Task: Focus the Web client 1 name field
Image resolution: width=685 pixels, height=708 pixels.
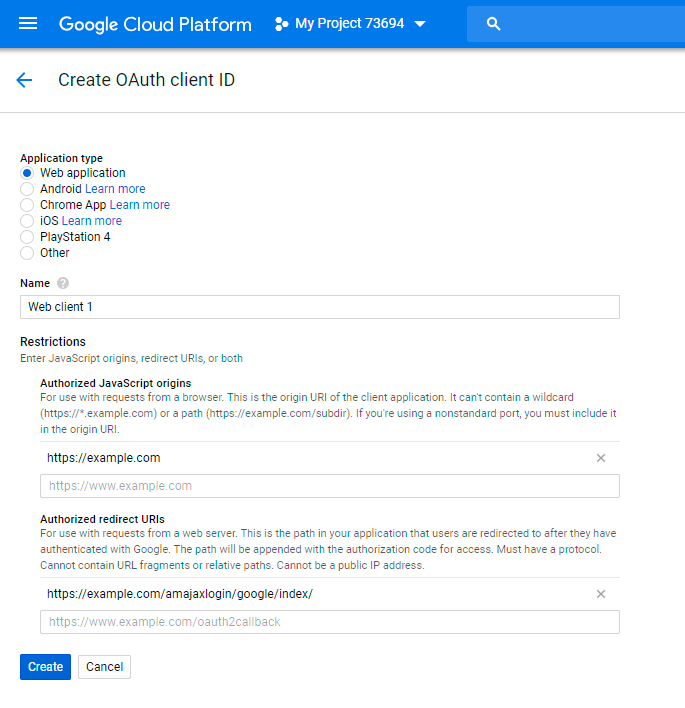Action: tap(320, 307)
